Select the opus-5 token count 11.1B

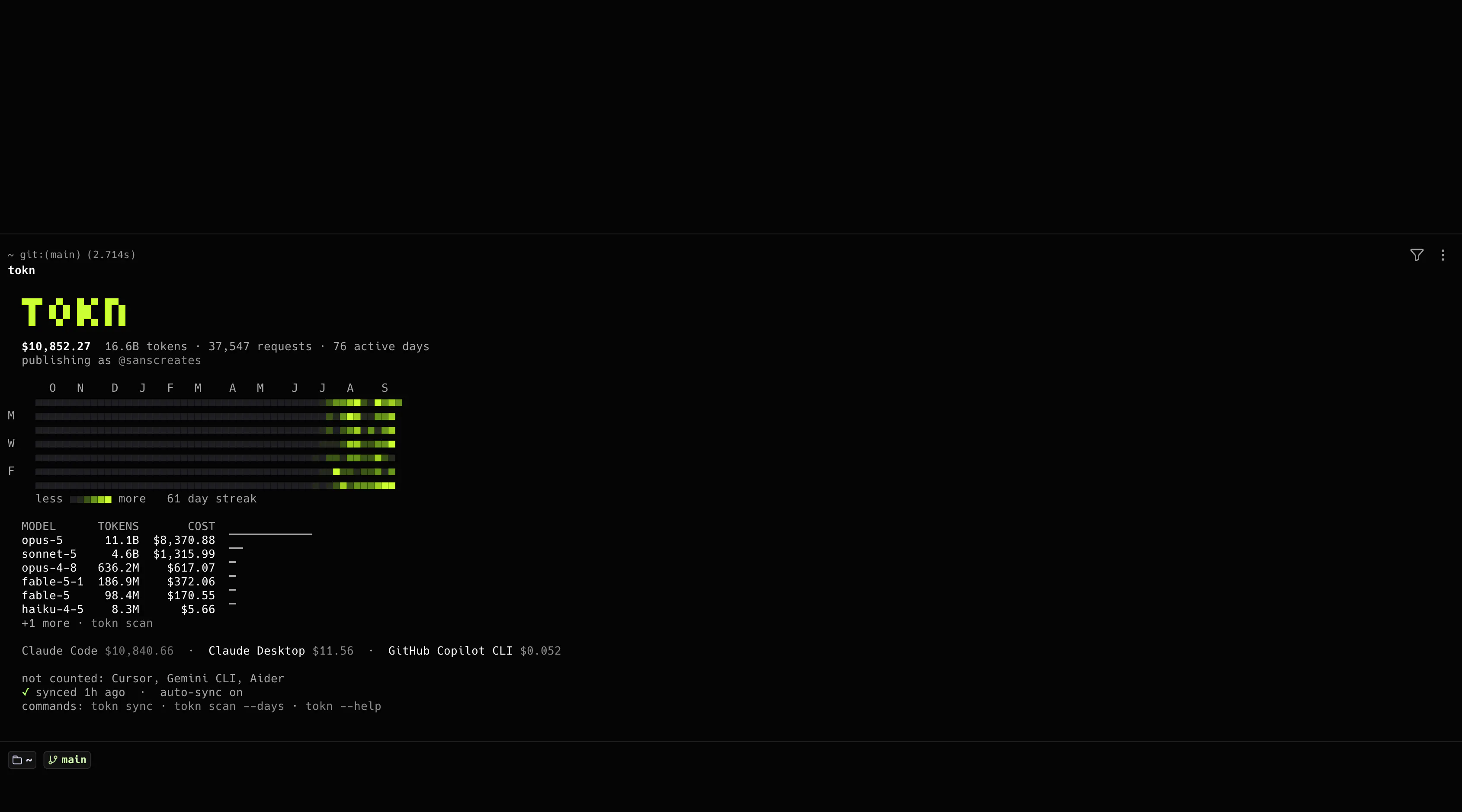click(x=122, y=540)
